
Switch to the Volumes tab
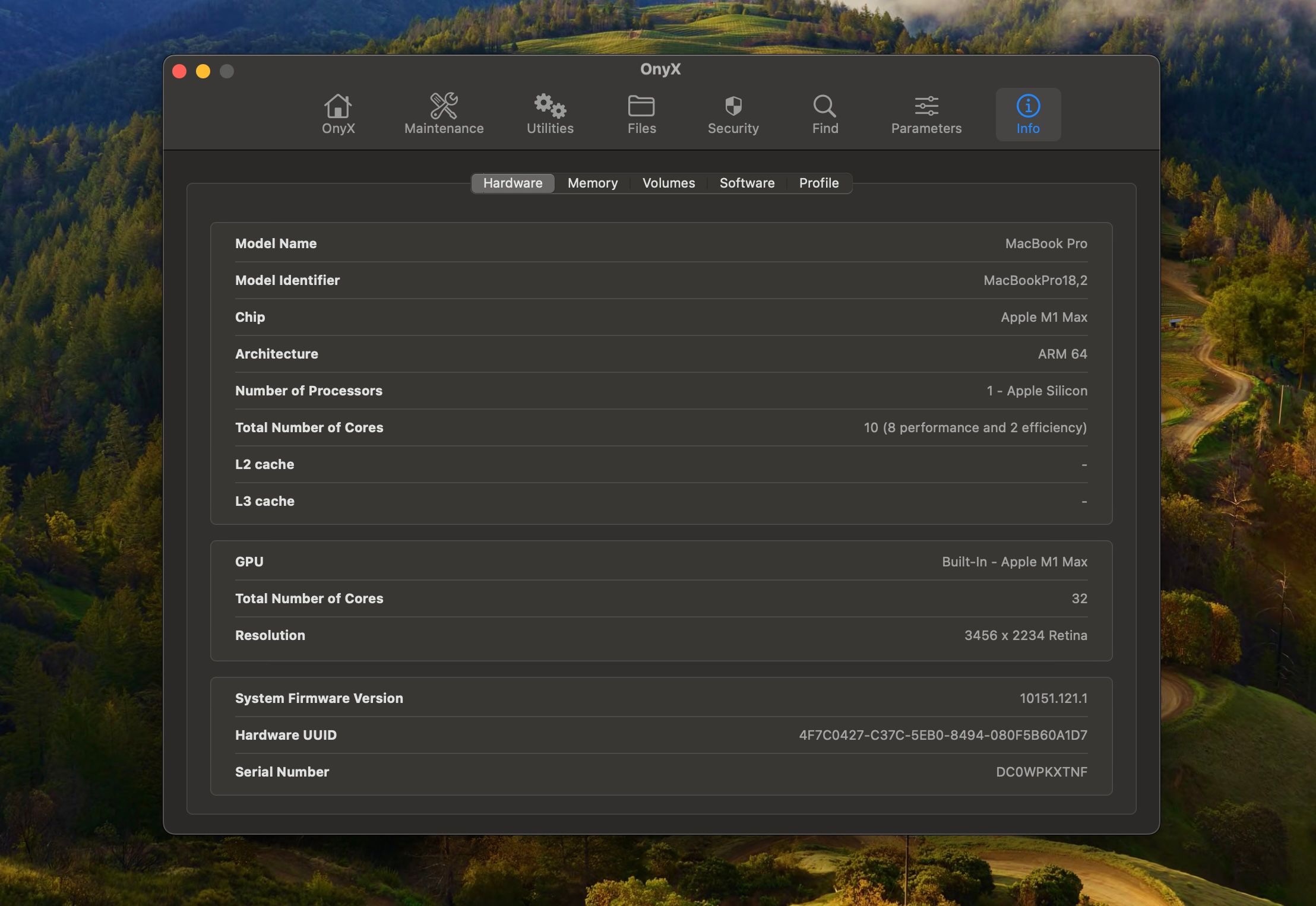coord(668,183)
